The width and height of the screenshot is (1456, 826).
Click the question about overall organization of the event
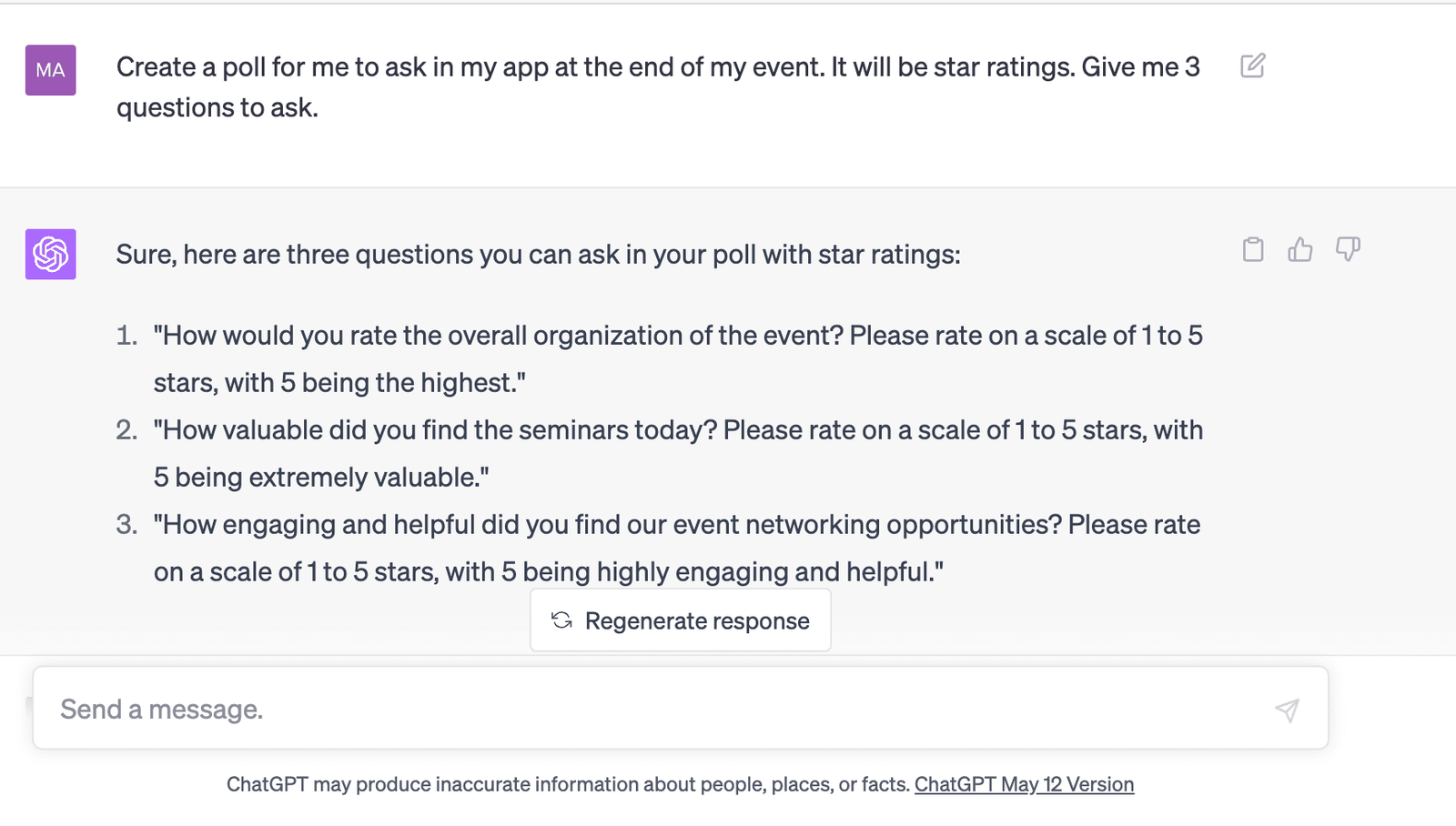click(678, 359)
